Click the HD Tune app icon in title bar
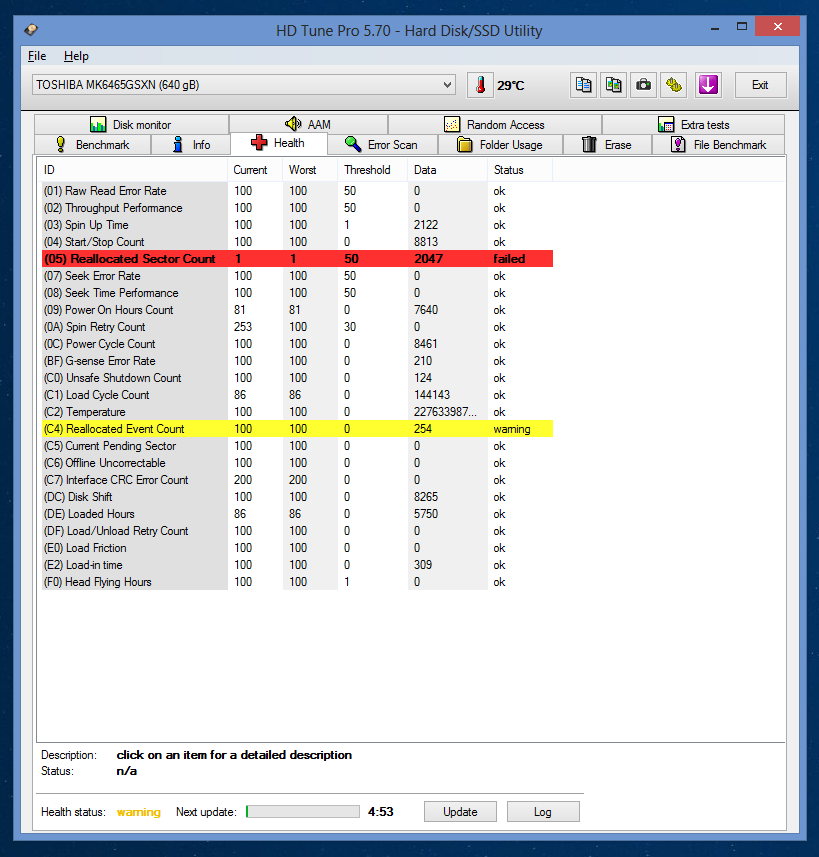 (31, 30)
